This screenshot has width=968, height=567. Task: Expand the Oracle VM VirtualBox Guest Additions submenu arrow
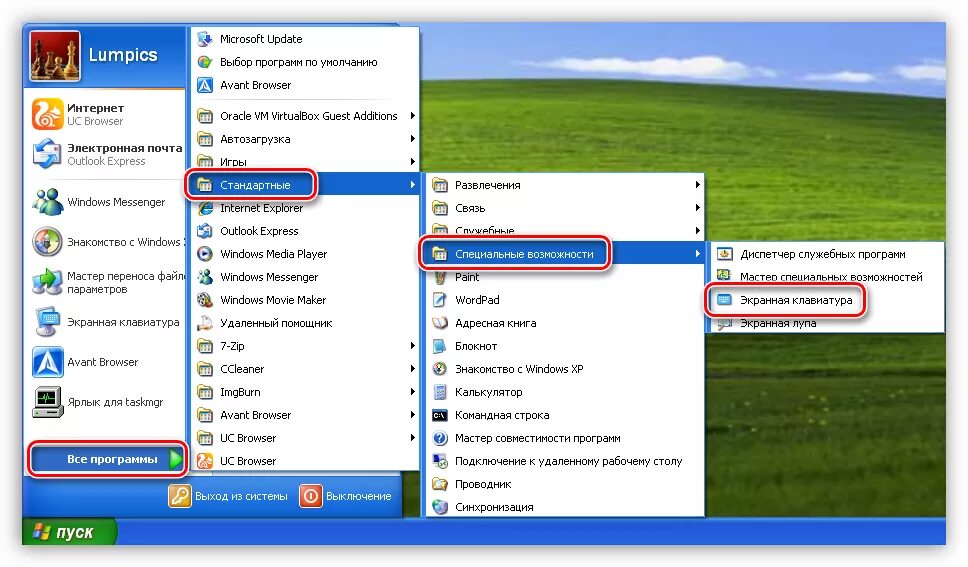point(412,116)
